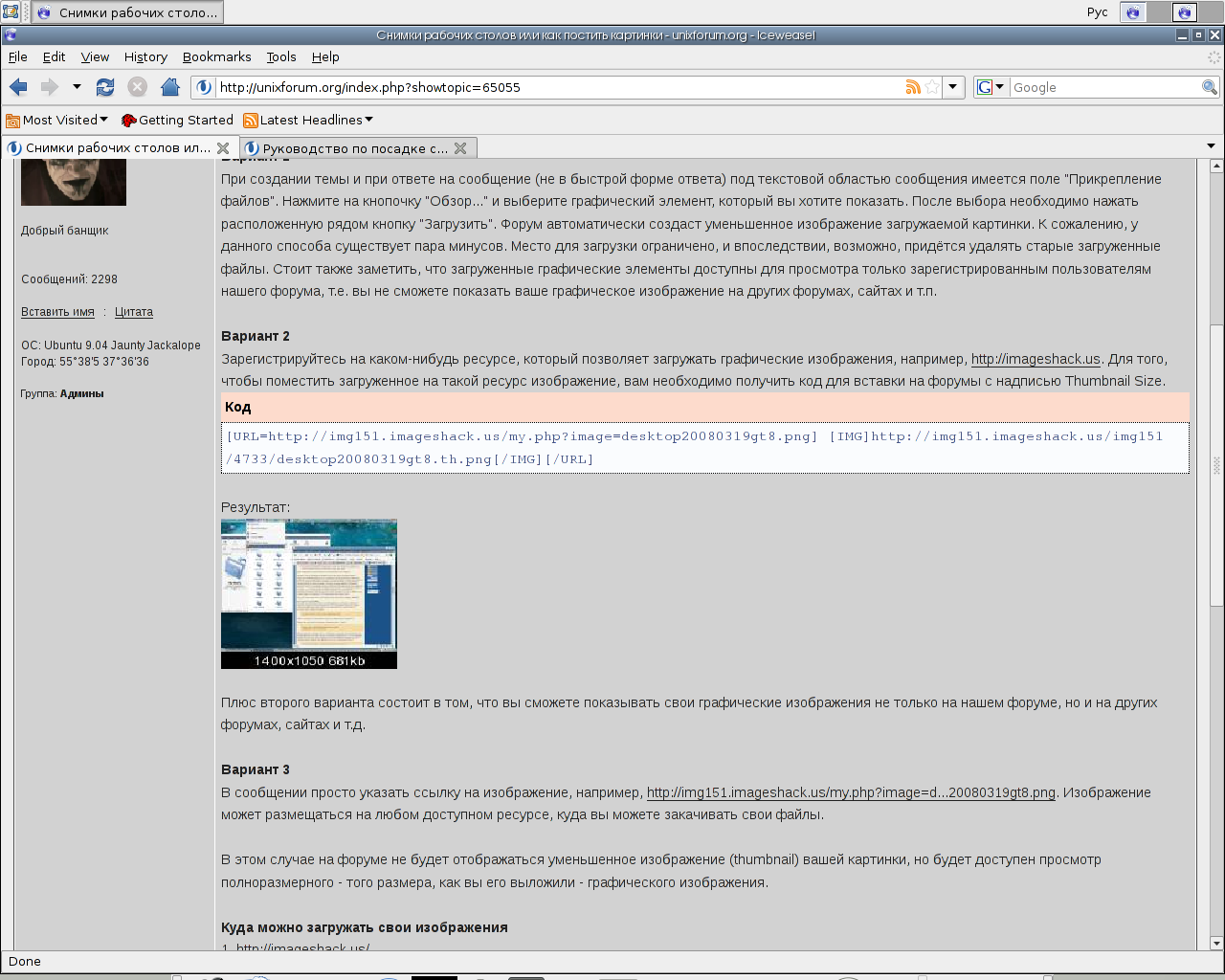Switch to last workspace pager icon
1225x980 pixels.
tap(1185, 12)
